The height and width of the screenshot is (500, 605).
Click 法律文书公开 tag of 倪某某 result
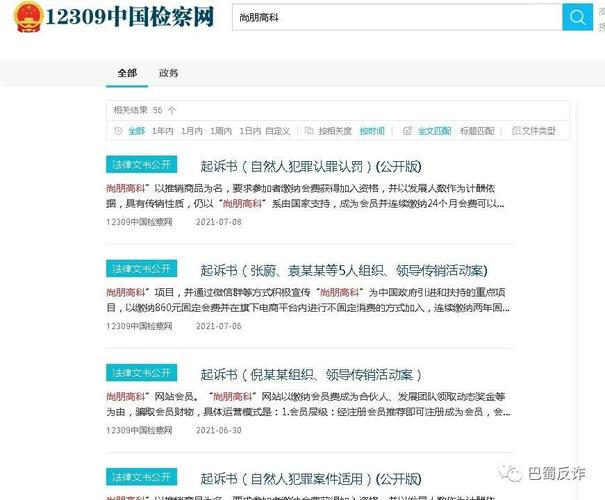click(142, 373)
